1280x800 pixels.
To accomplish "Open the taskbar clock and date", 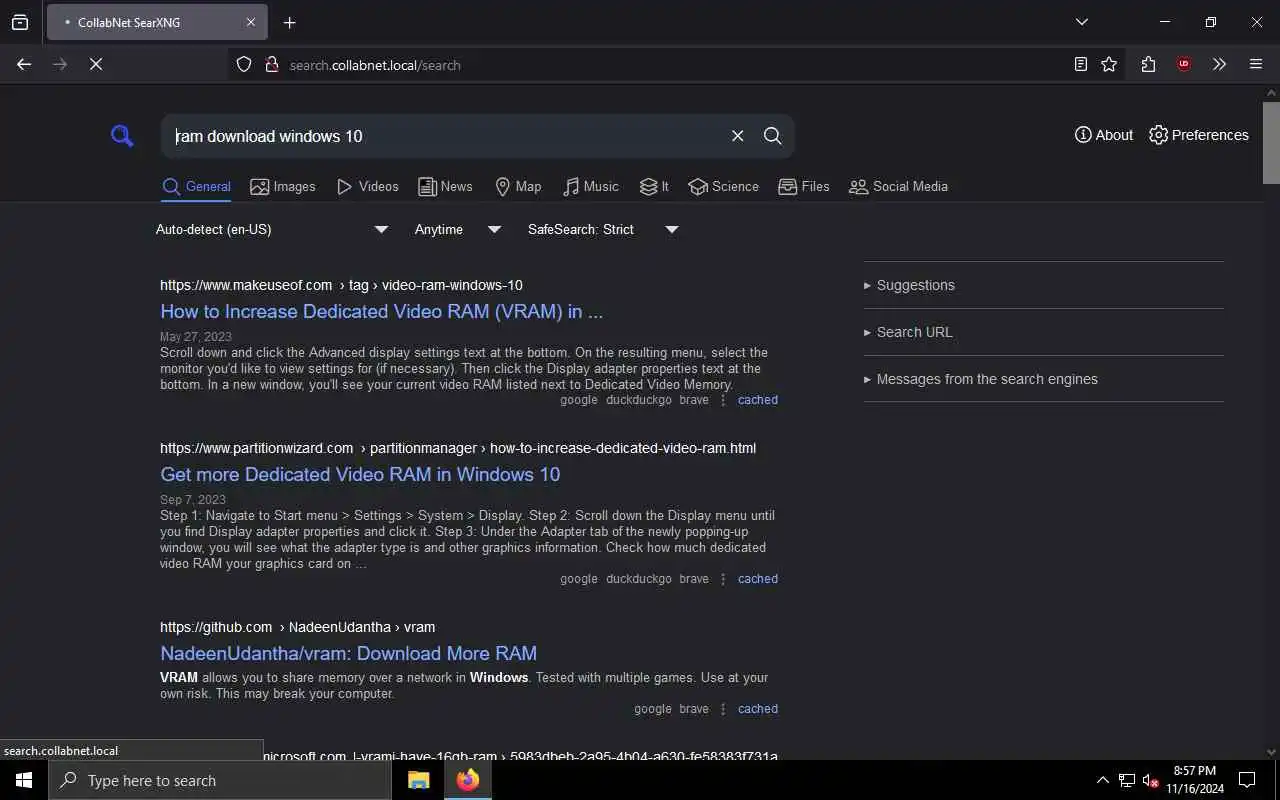I will point(1194,780).
